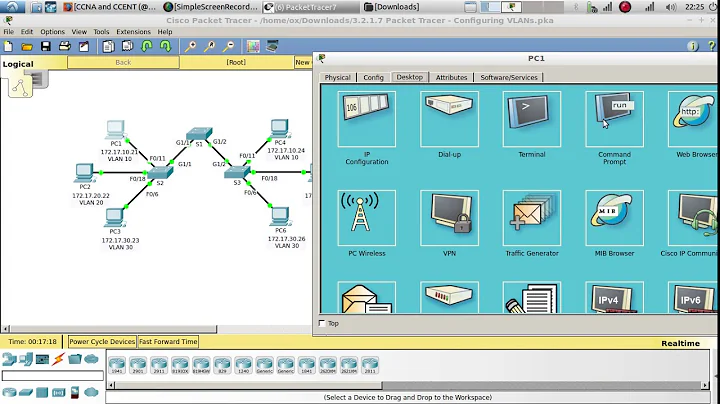The image size is (720, 404).
Task: Open the IPv4 Firewall app
Action: tap(614, 297)
